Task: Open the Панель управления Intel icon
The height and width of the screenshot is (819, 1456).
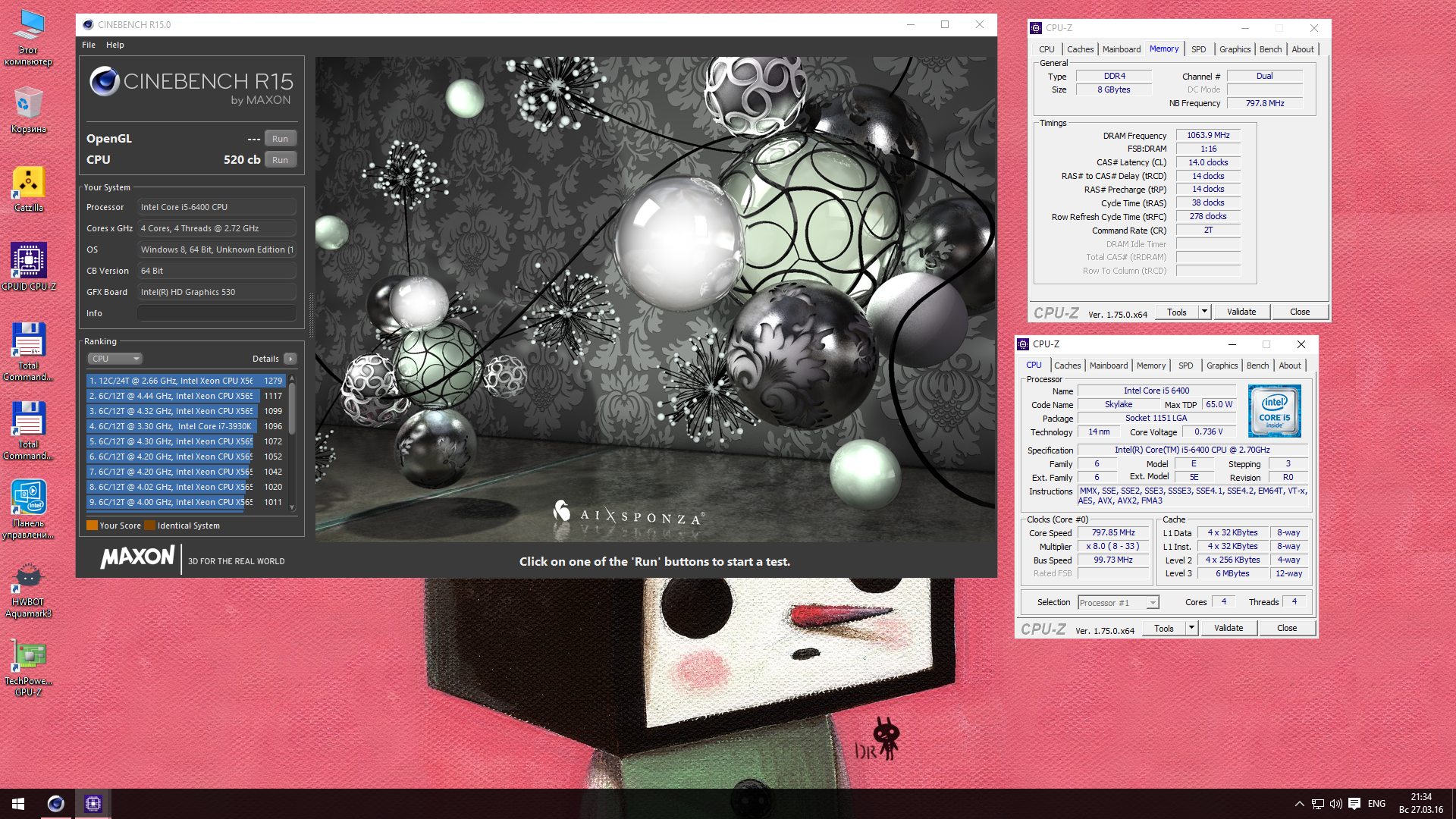Action: (28, 510)
